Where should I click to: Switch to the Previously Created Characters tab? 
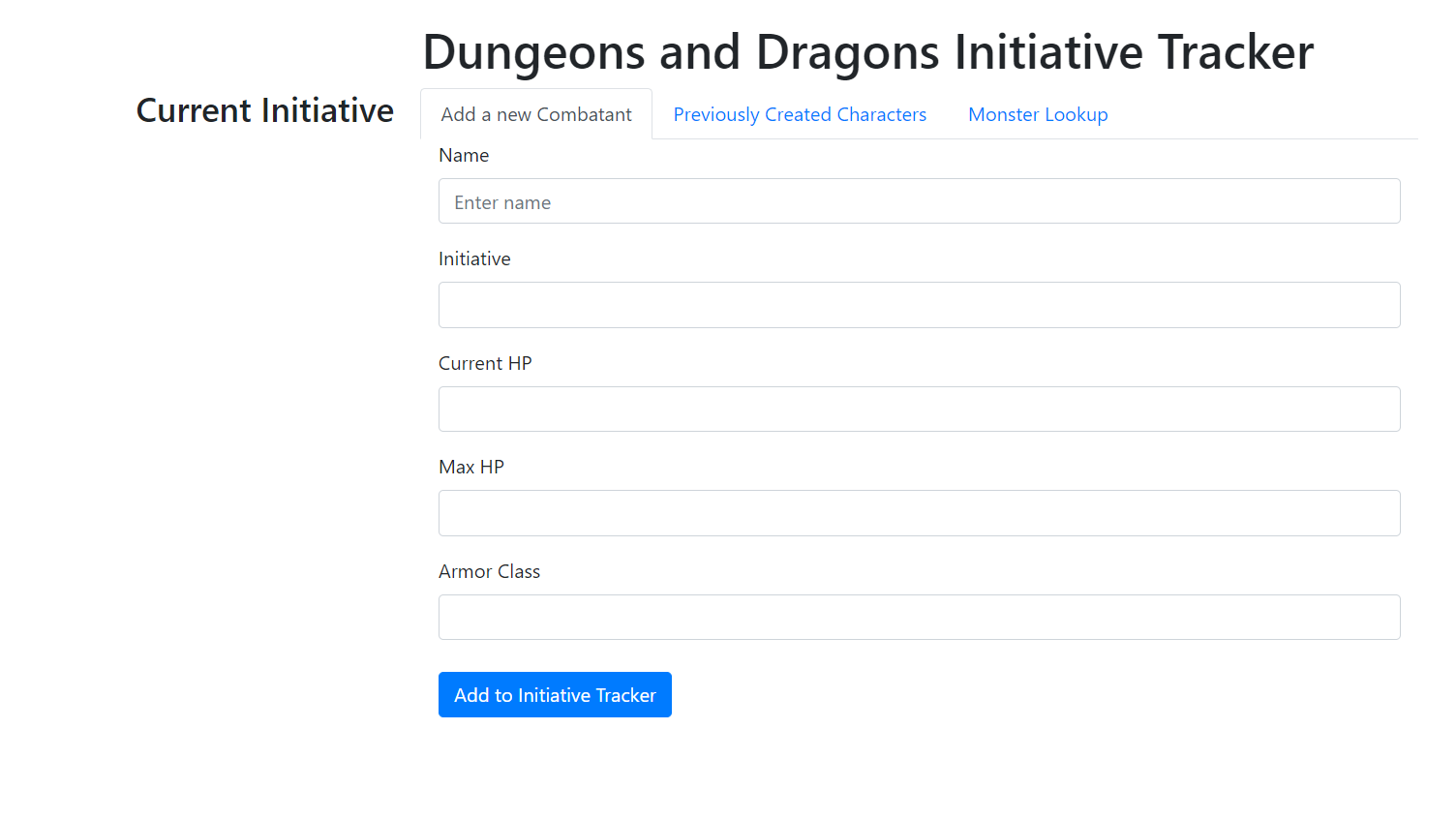click(799, 114)
